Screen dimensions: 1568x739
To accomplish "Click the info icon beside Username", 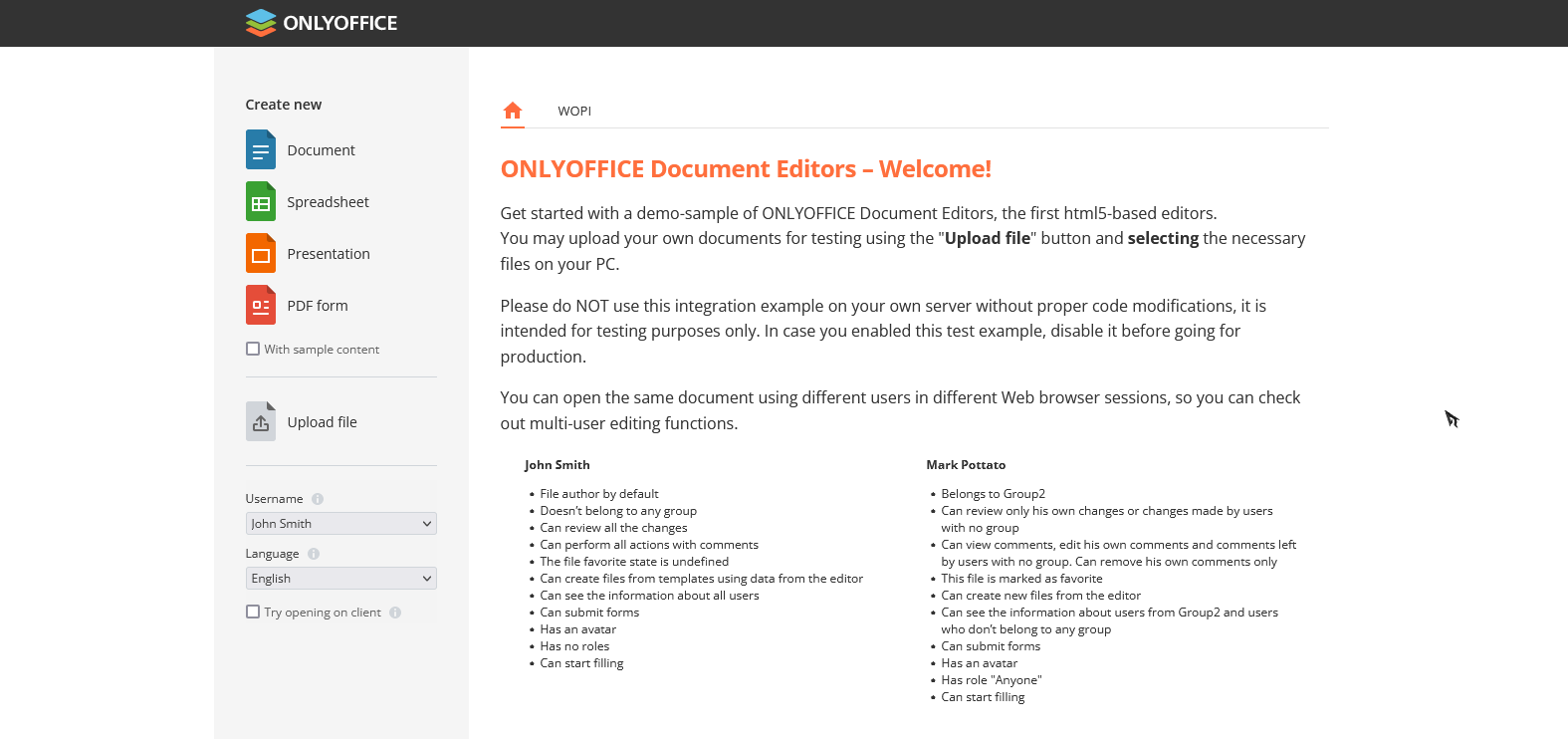I will (318, 499).
